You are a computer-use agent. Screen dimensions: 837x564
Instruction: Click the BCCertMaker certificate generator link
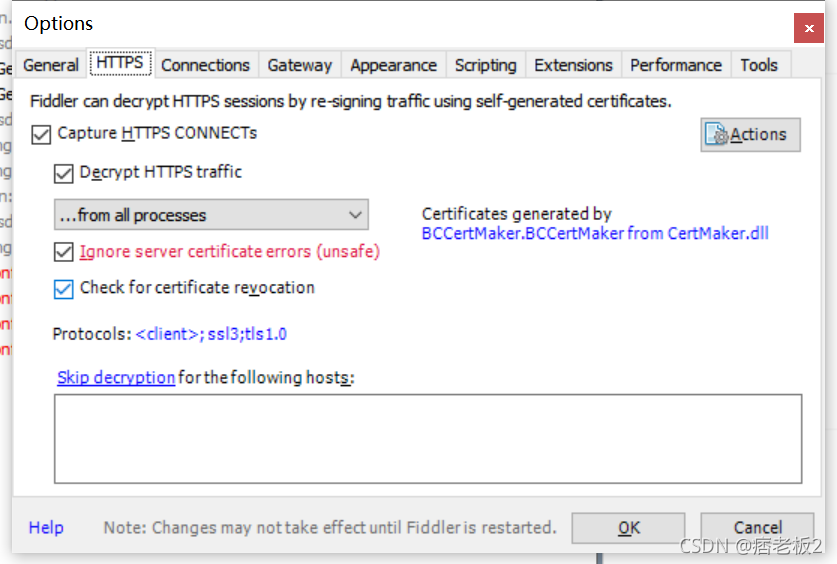(595, 233)
